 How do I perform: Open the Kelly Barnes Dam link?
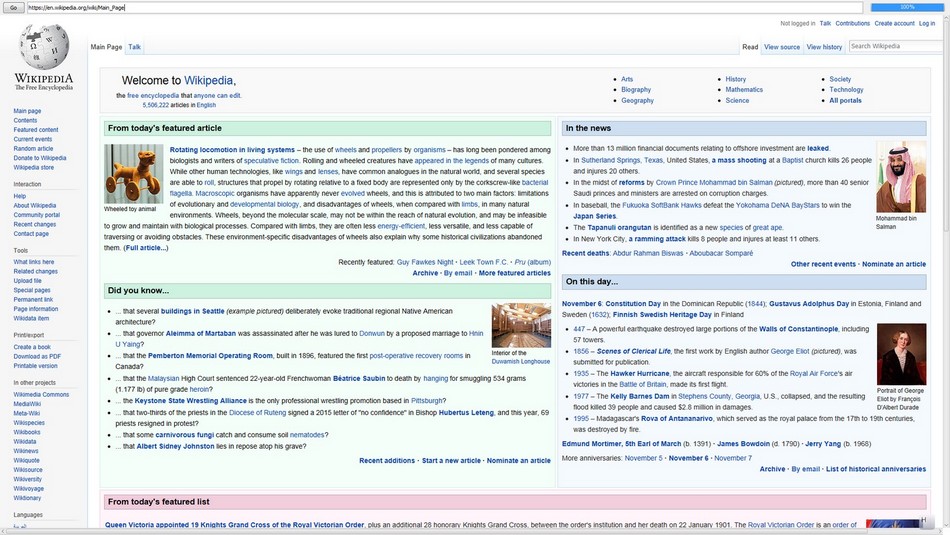(640, 396)
